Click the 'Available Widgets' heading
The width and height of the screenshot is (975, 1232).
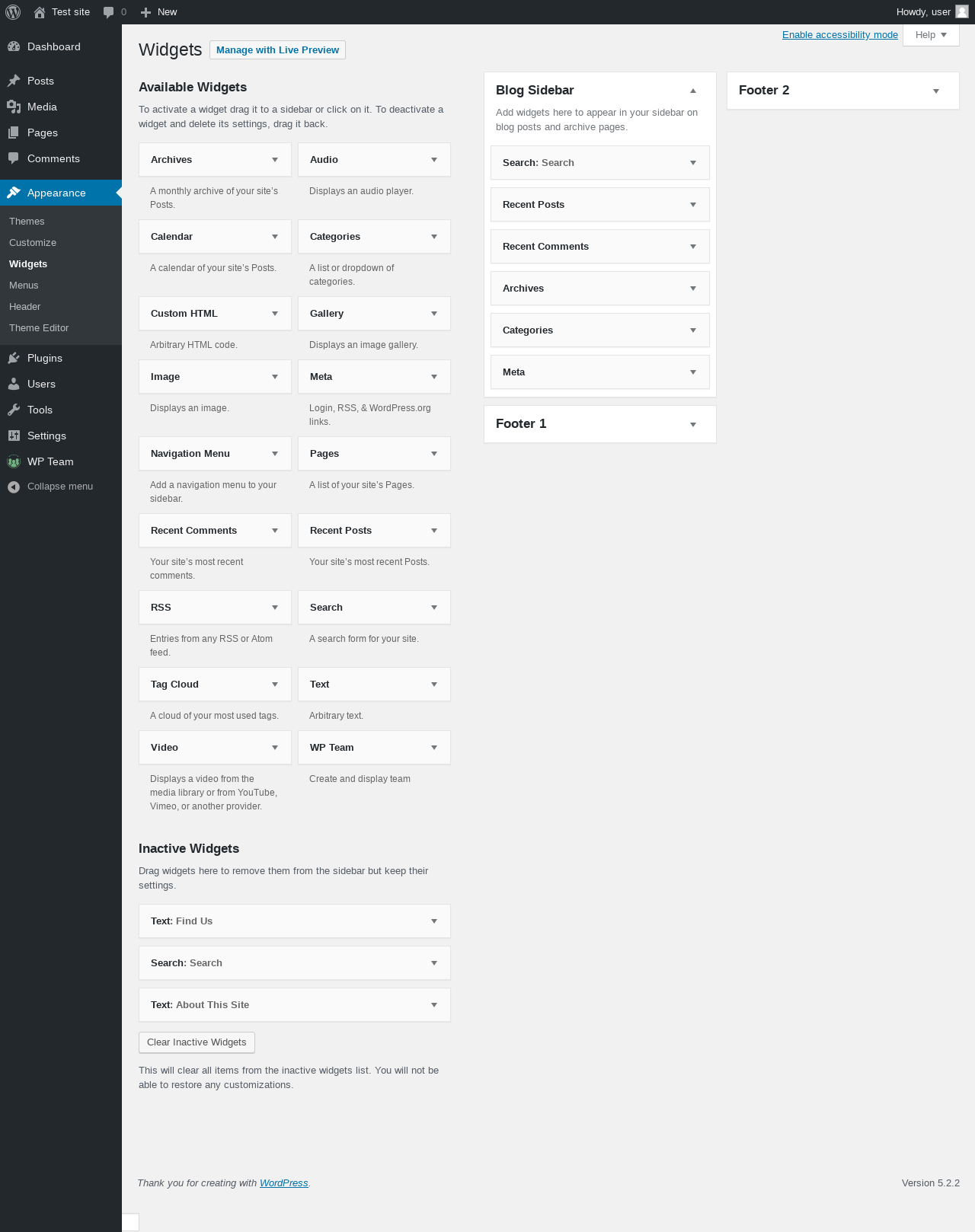(193, 88)
